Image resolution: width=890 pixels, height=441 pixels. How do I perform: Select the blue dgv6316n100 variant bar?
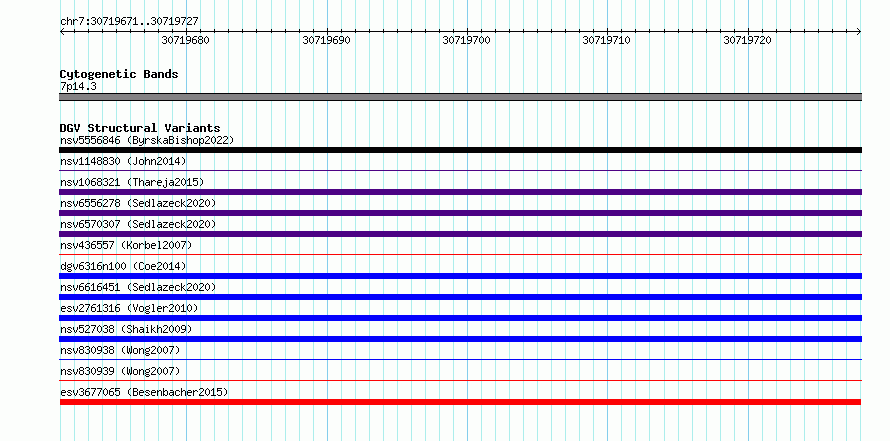[460, 276]
